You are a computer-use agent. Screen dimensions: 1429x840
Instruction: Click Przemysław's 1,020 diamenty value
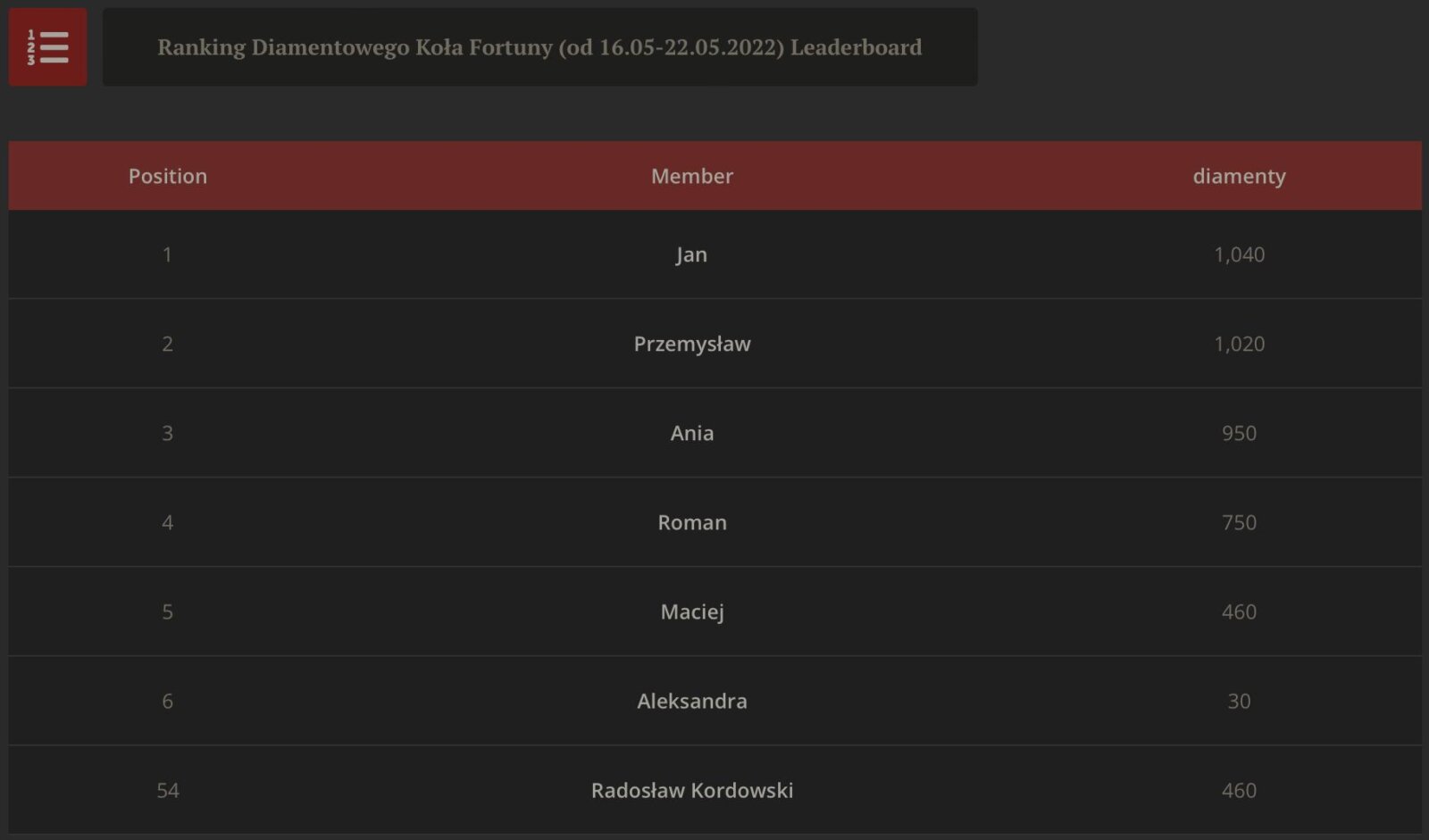1239,344
